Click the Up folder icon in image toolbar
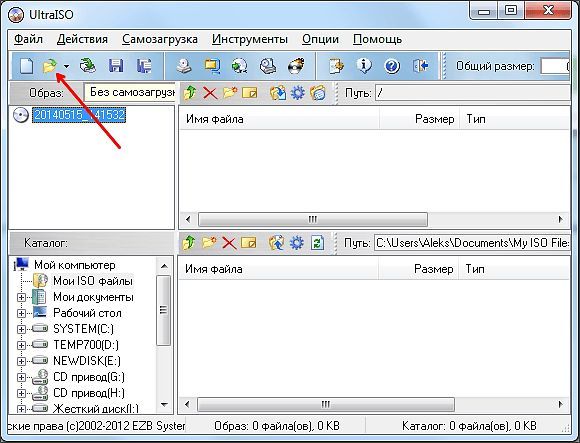 190,93
